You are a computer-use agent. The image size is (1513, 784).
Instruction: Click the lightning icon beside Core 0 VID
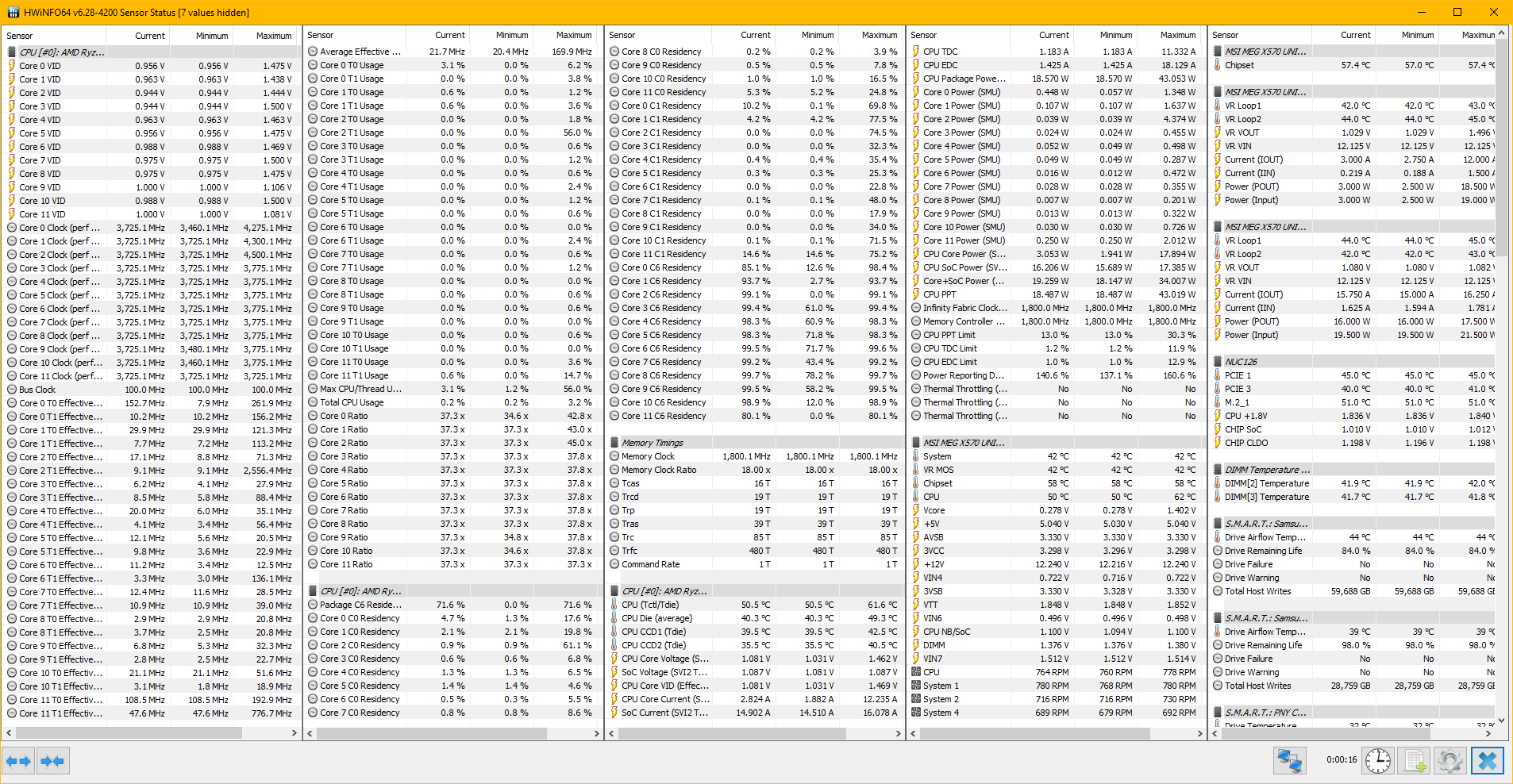point(12,66)
